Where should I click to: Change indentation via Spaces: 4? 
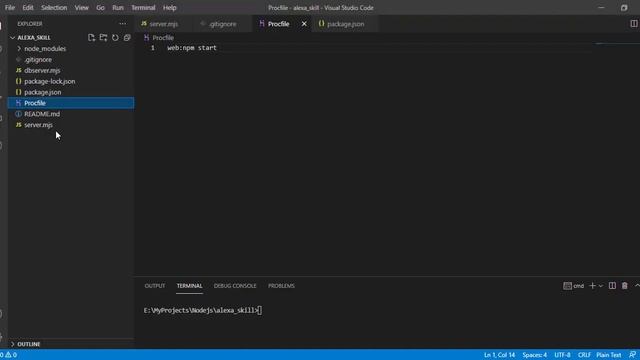pyautogui.click(x=534, y=355)
